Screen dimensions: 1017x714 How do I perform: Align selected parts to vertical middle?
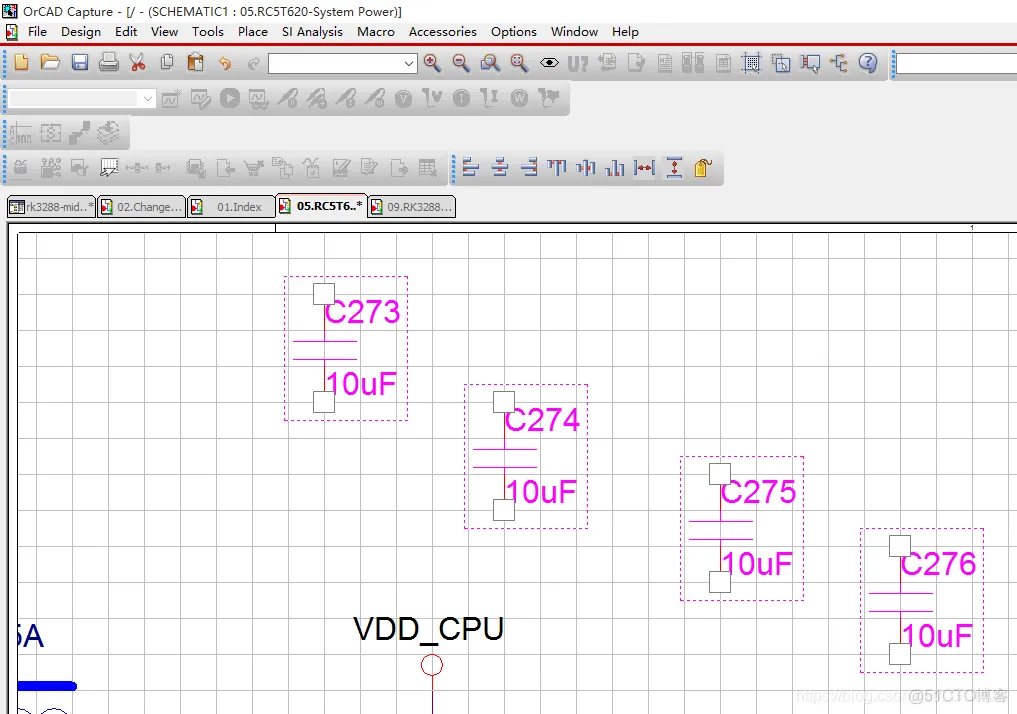click(x=586, y=168)
